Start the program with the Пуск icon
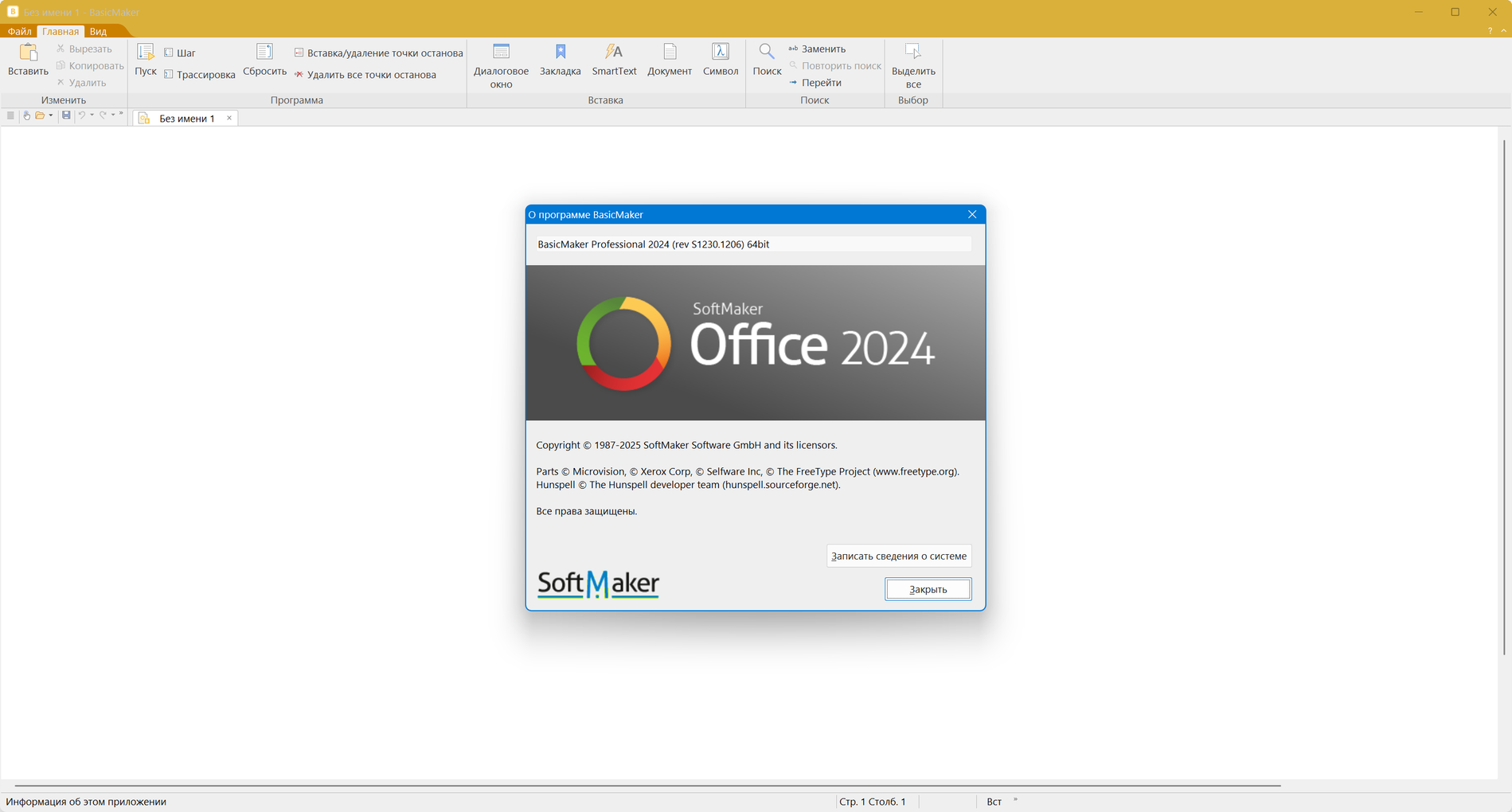Viewport: 1512px width, 812px height. 146,53
